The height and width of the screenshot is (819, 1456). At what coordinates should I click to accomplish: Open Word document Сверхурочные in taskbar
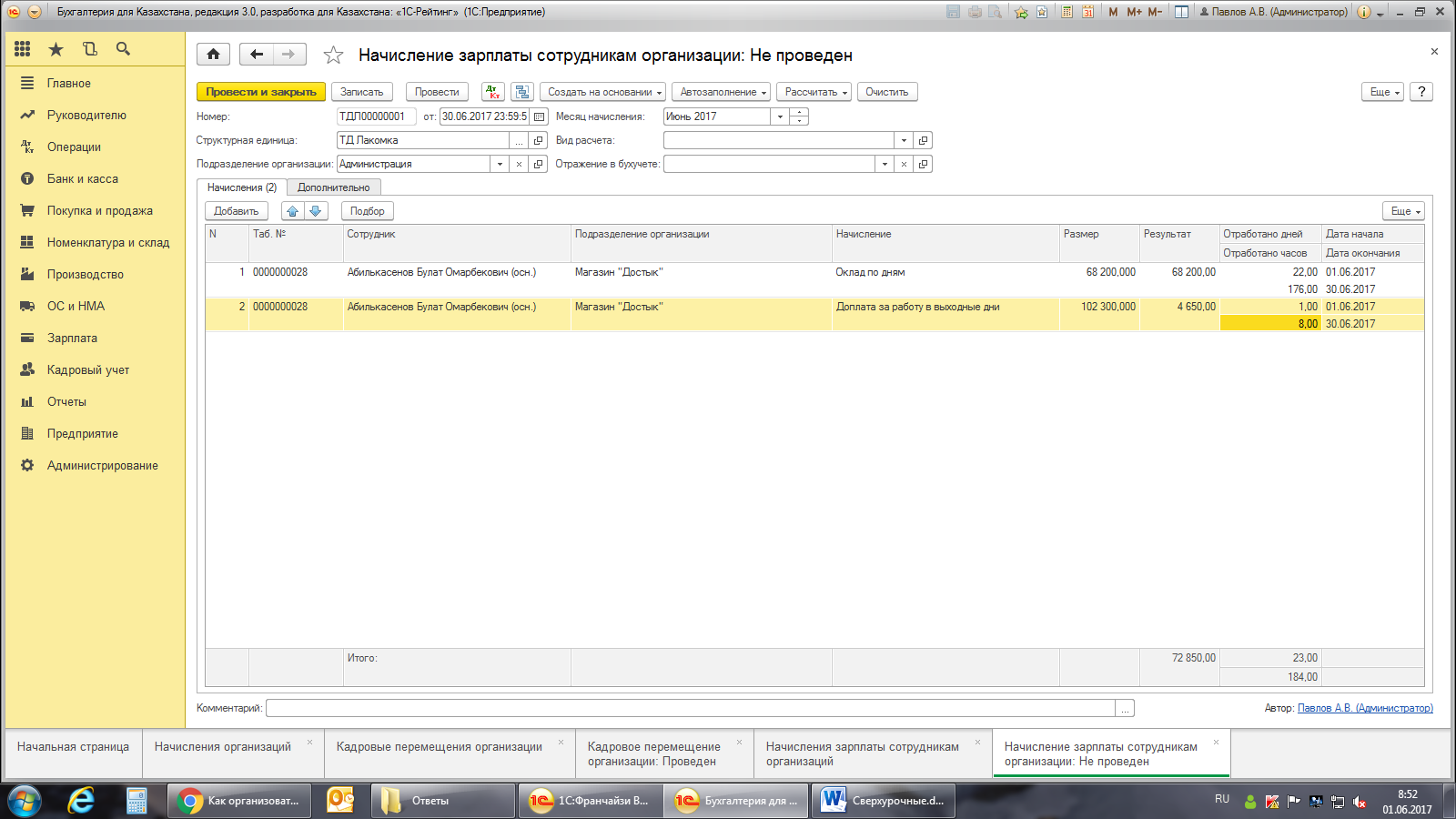885,801
